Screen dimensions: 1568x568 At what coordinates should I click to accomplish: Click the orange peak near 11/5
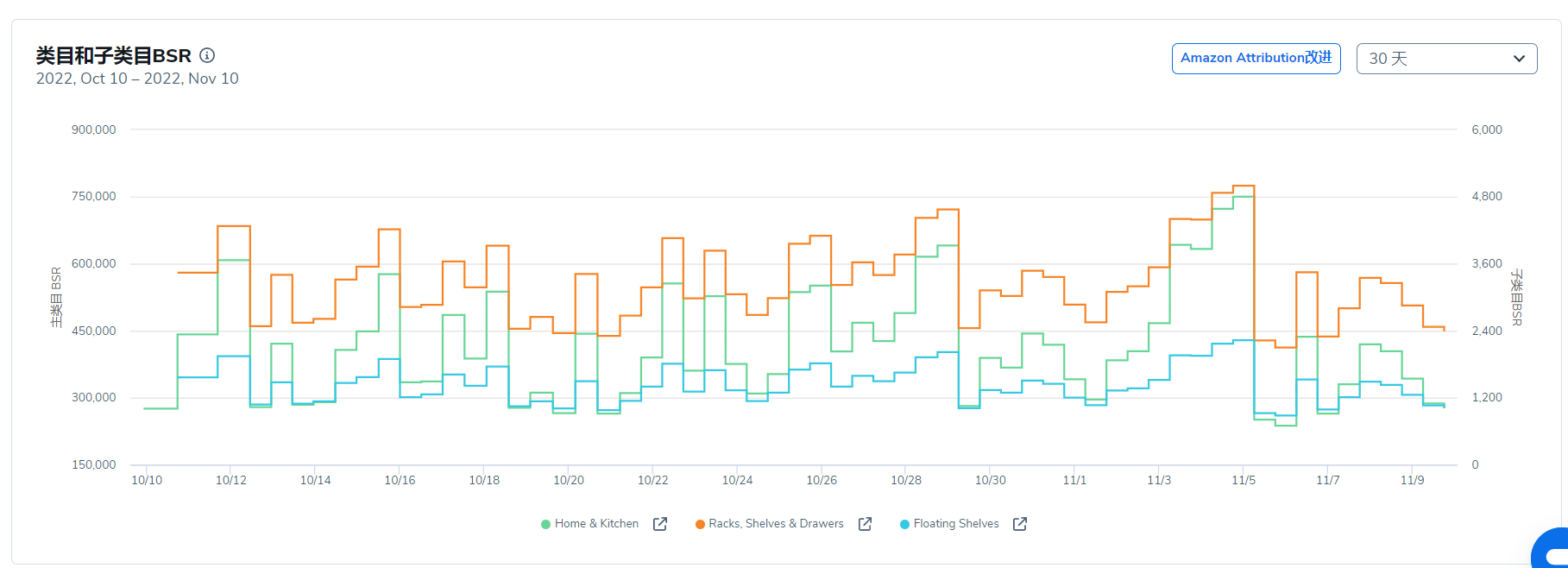[x=1244, y=186]
